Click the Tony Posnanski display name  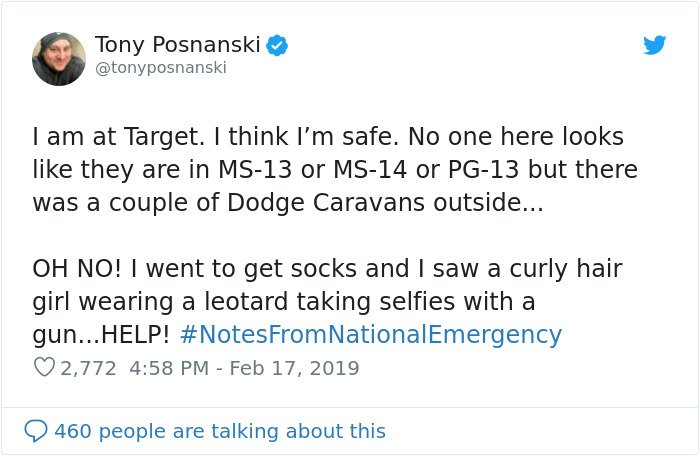click(177, 45)
